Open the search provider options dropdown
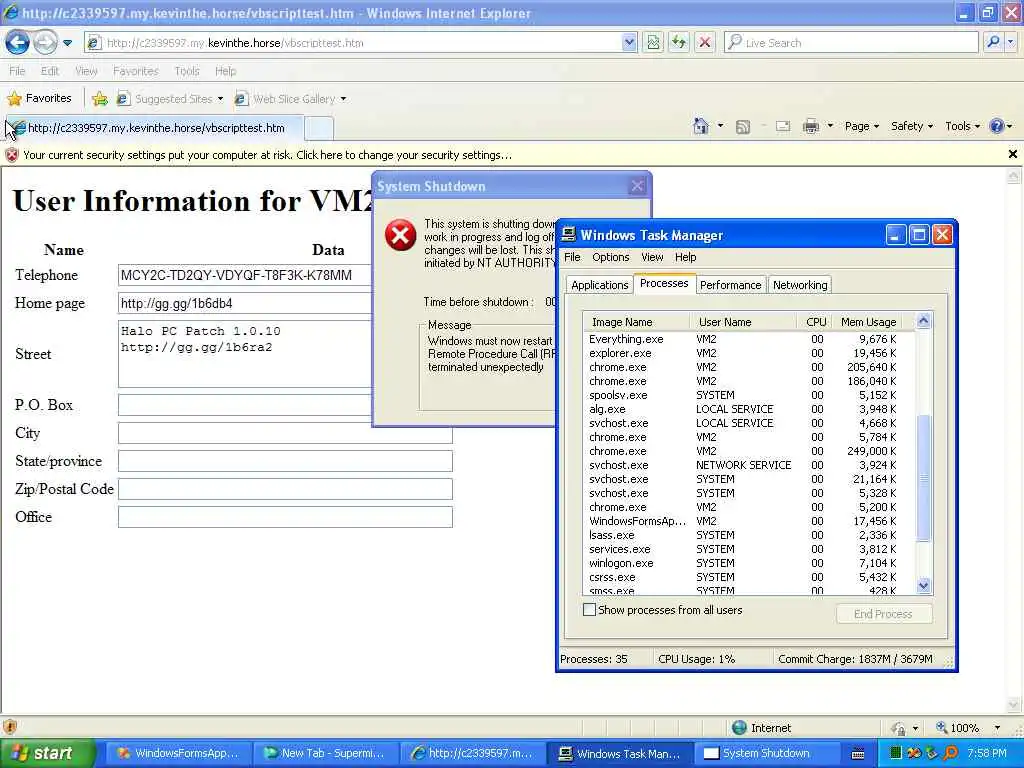Viewport: 1024px width, 768px height. (1010, 42)
